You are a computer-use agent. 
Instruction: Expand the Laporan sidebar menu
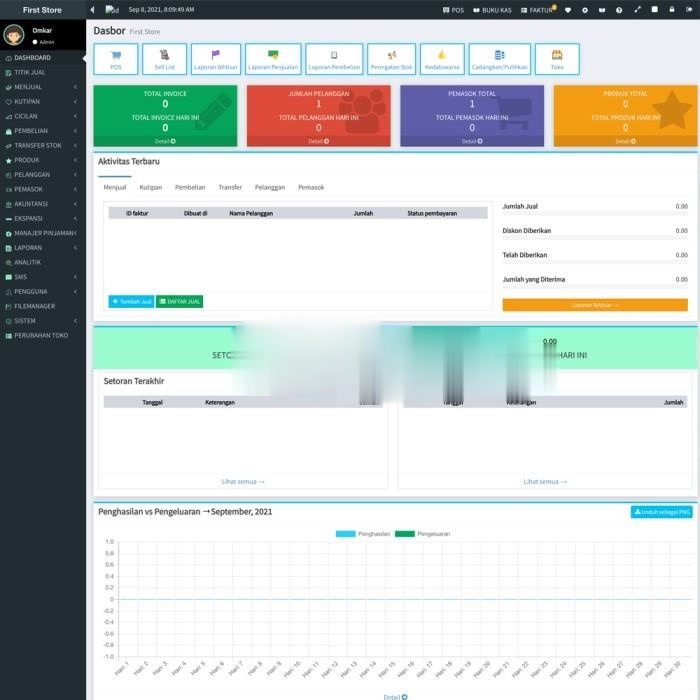[42, 248]
